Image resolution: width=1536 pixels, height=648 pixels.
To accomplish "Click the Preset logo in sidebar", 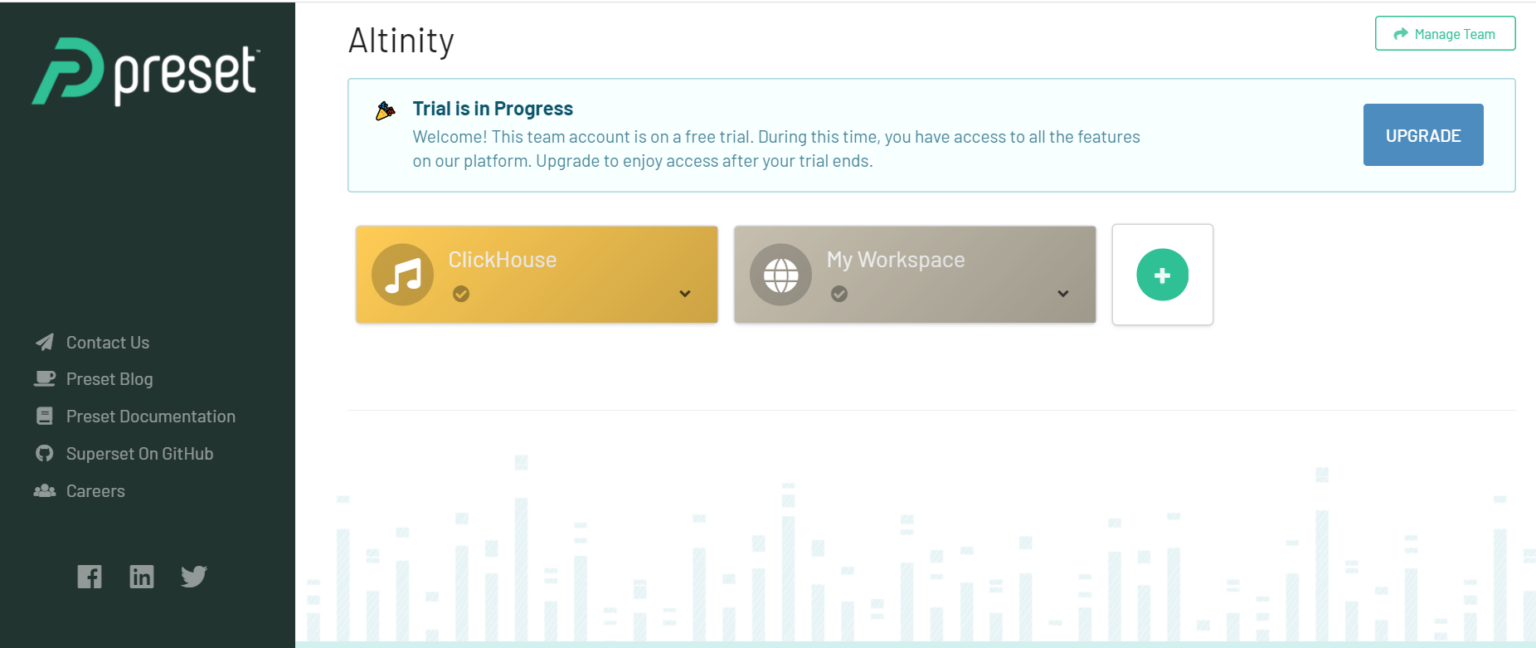I will coord(146,72).
